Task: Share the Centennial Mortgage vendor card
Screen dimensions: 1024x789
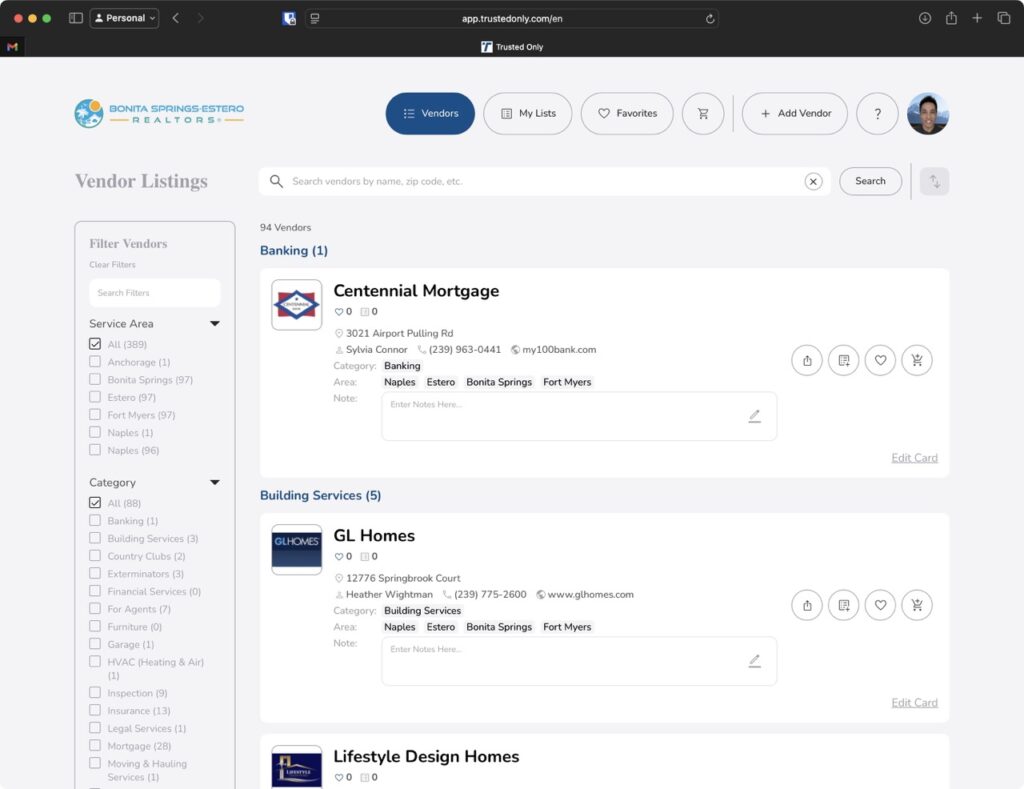Action: [x=807, y=360]
